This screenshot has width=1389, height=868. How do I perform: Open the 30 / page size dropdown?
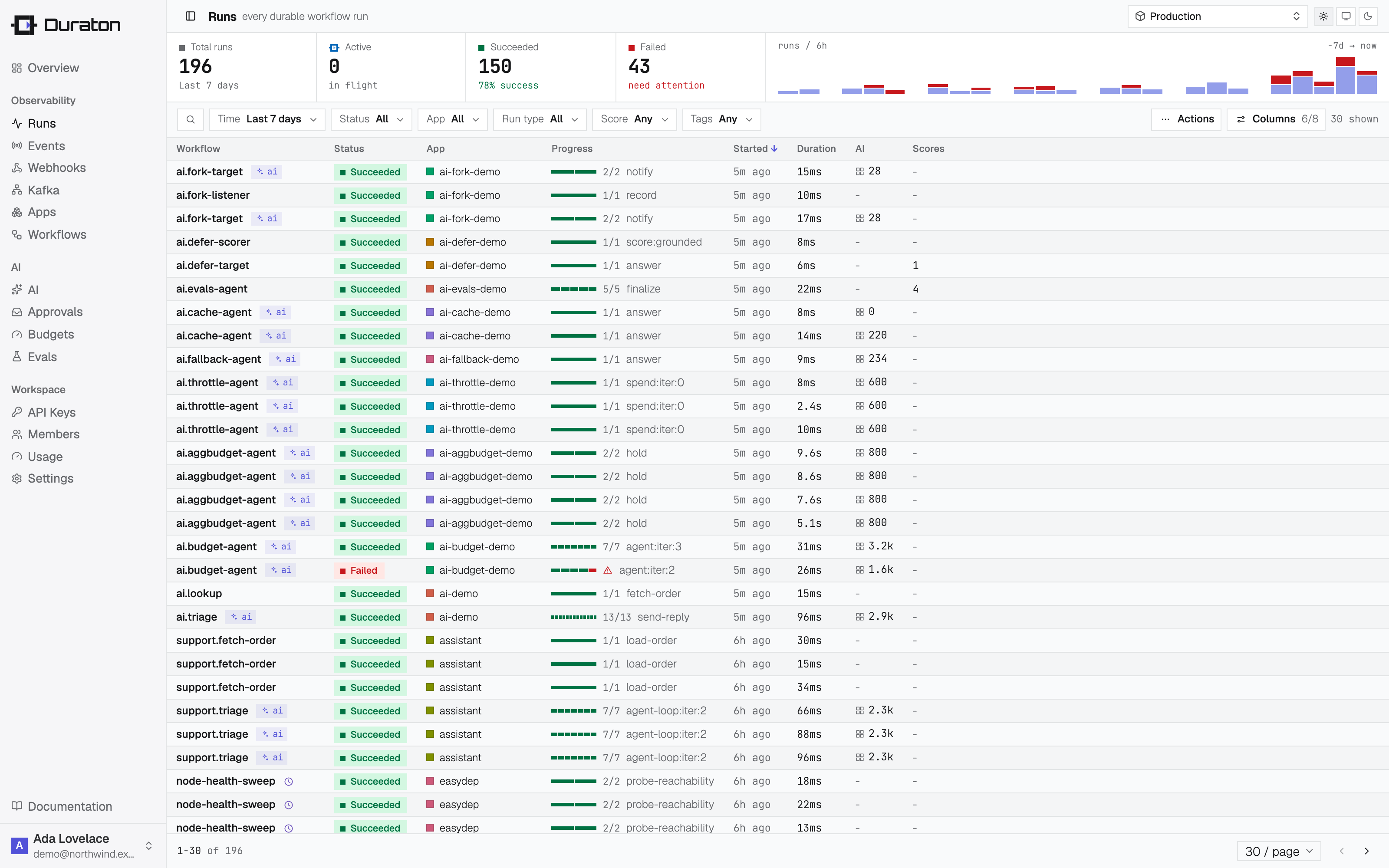point(1278,851)
